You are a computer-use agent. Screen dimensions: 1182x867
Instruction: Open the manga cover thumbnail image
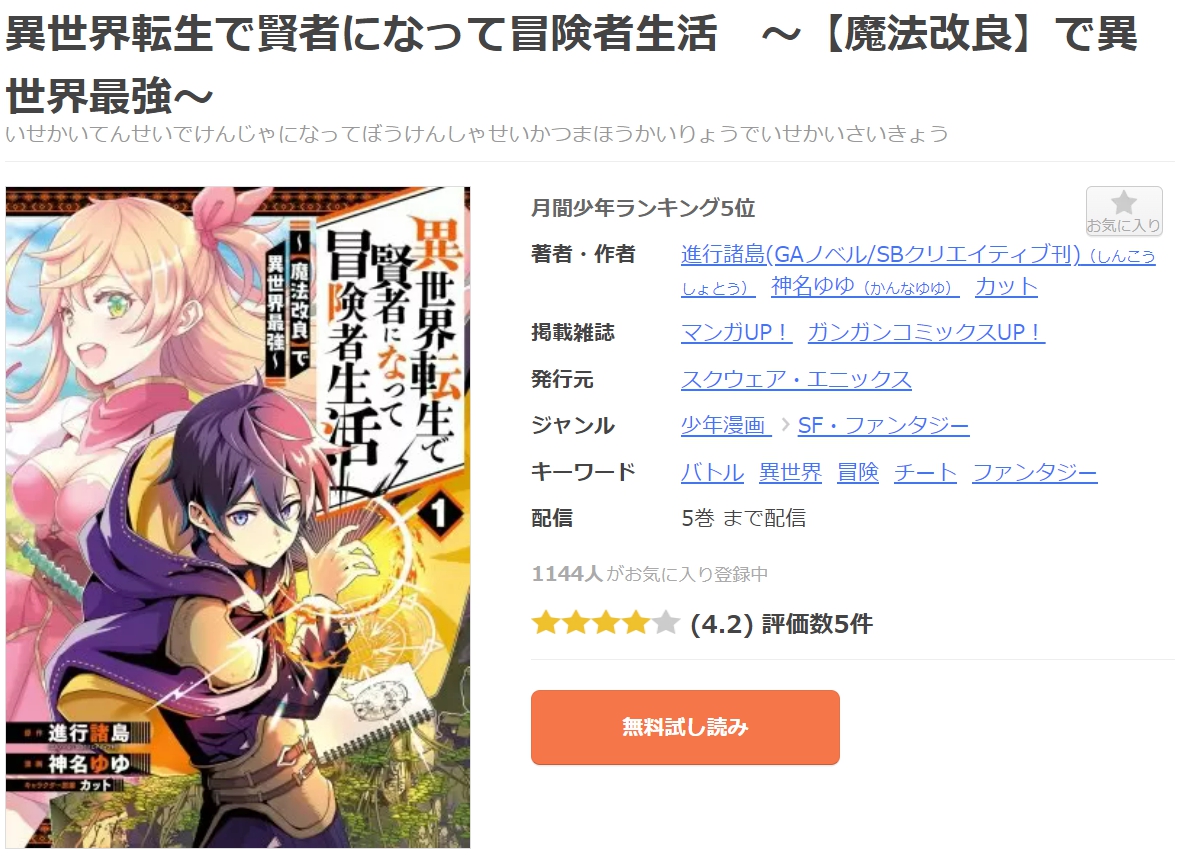237,517
